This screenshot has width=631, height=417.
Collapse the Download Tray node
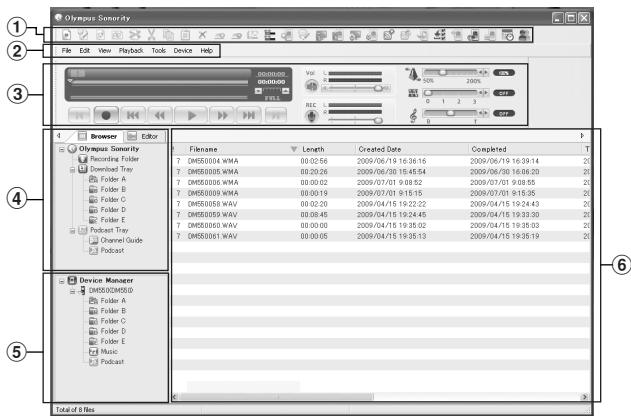pos(72,170)
